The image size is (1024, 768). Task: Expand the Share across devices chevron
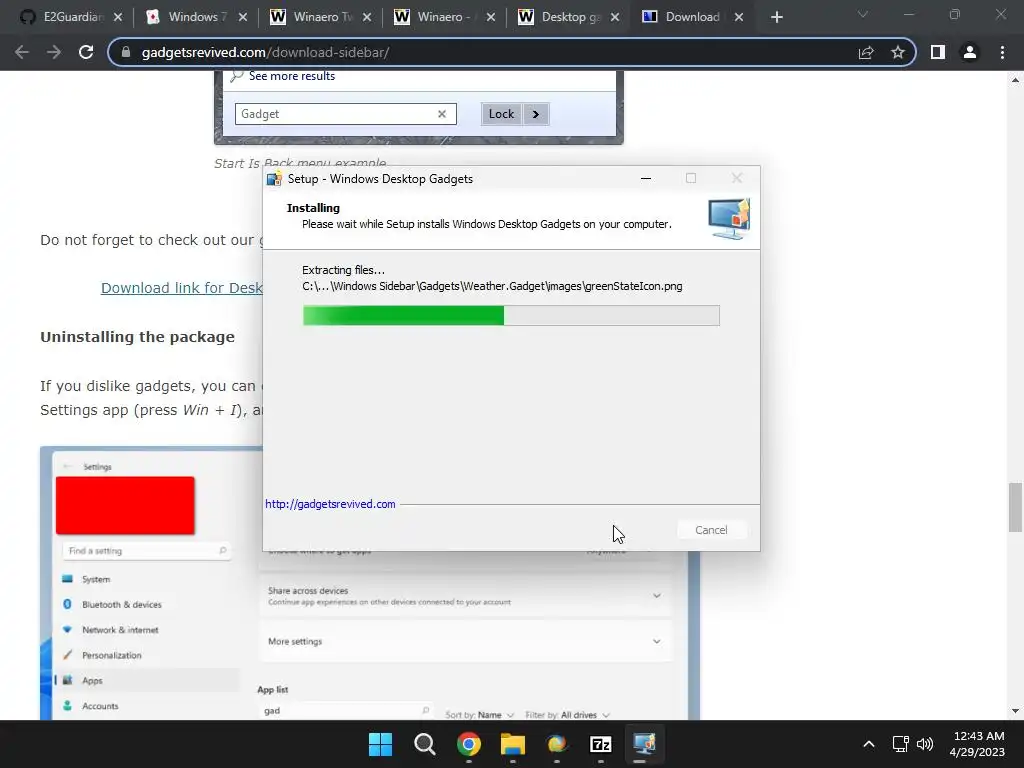pos(656,596)
